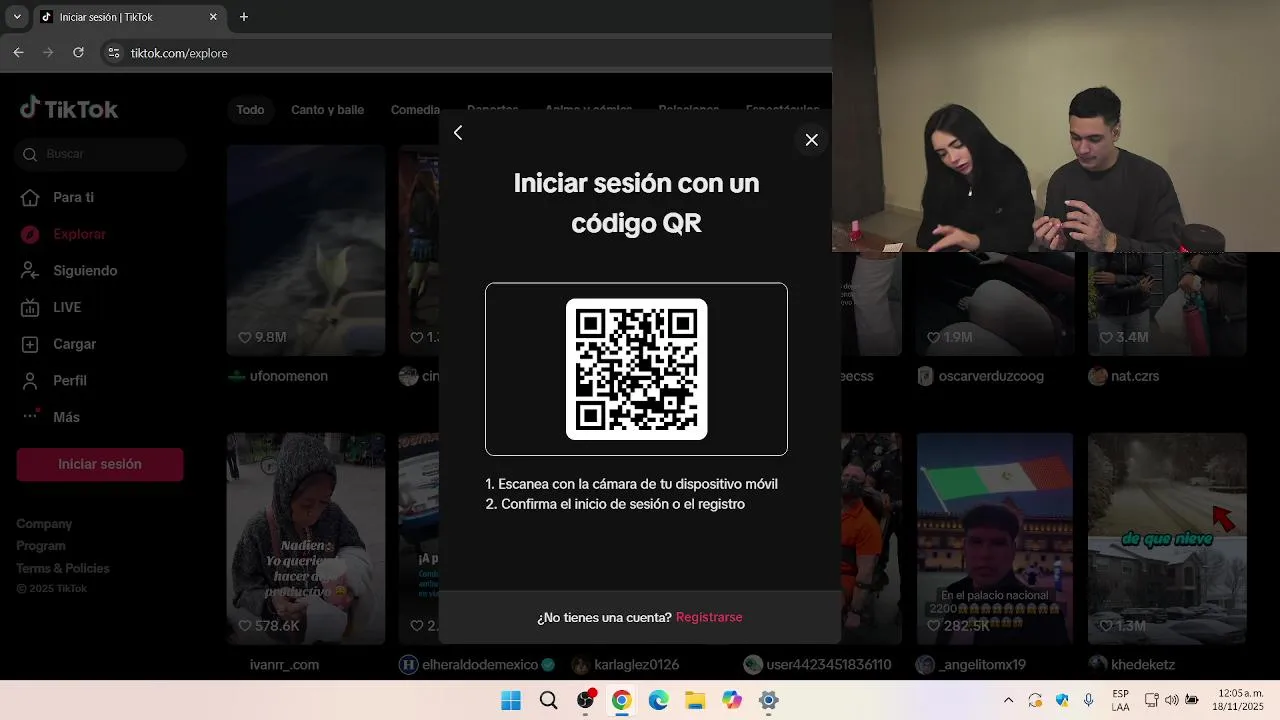Focus the Buscar search field
The image size is (1280, 720).
(101, 154)
